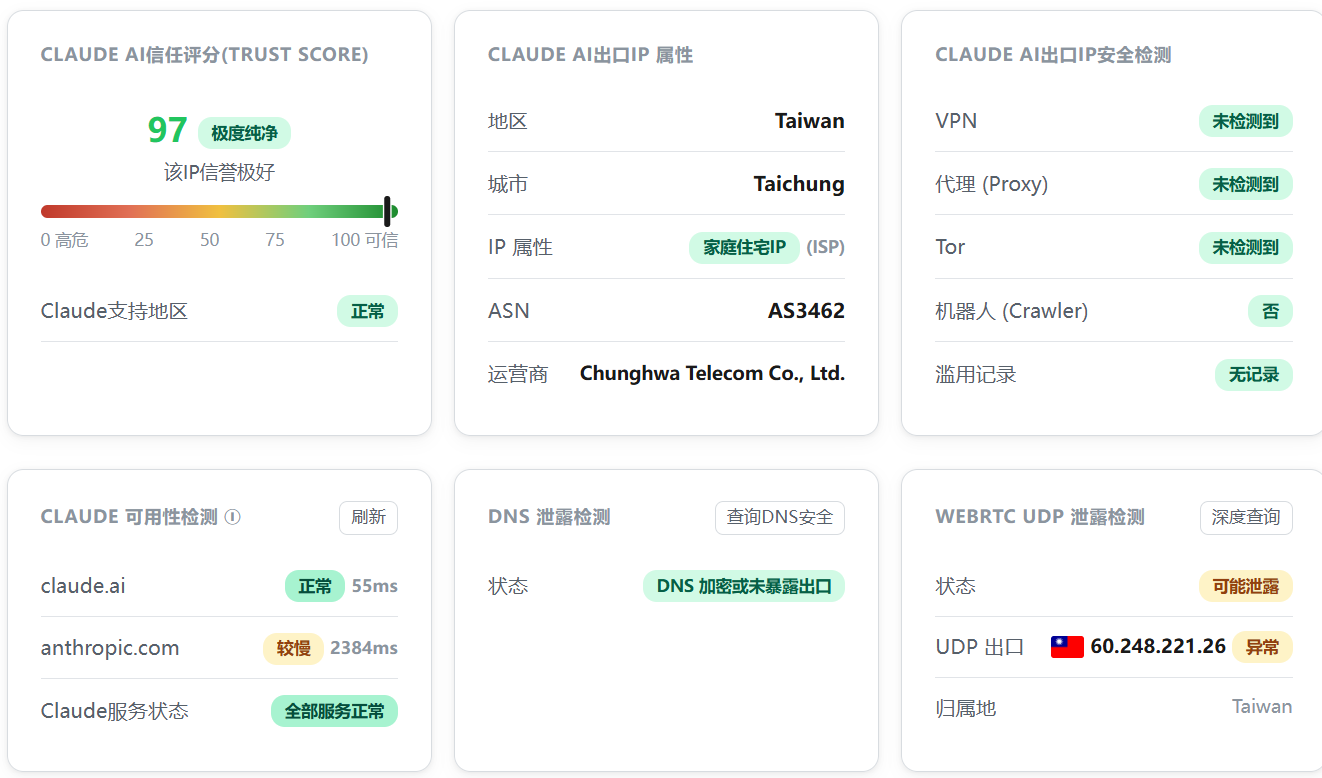Click the 否 badge in Crawler row
This screenshot has height=778, width=1322.
coord(1270,311)
